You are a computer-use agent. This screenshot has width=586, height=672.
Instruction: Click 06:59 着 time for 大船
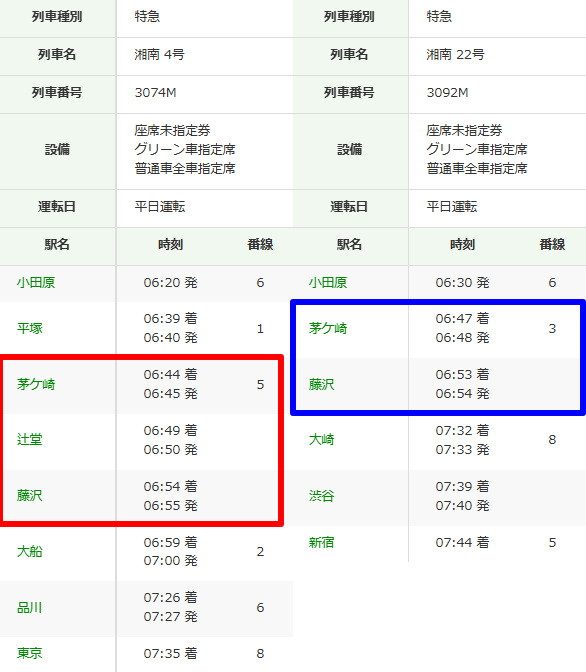(x=171, y=542)
